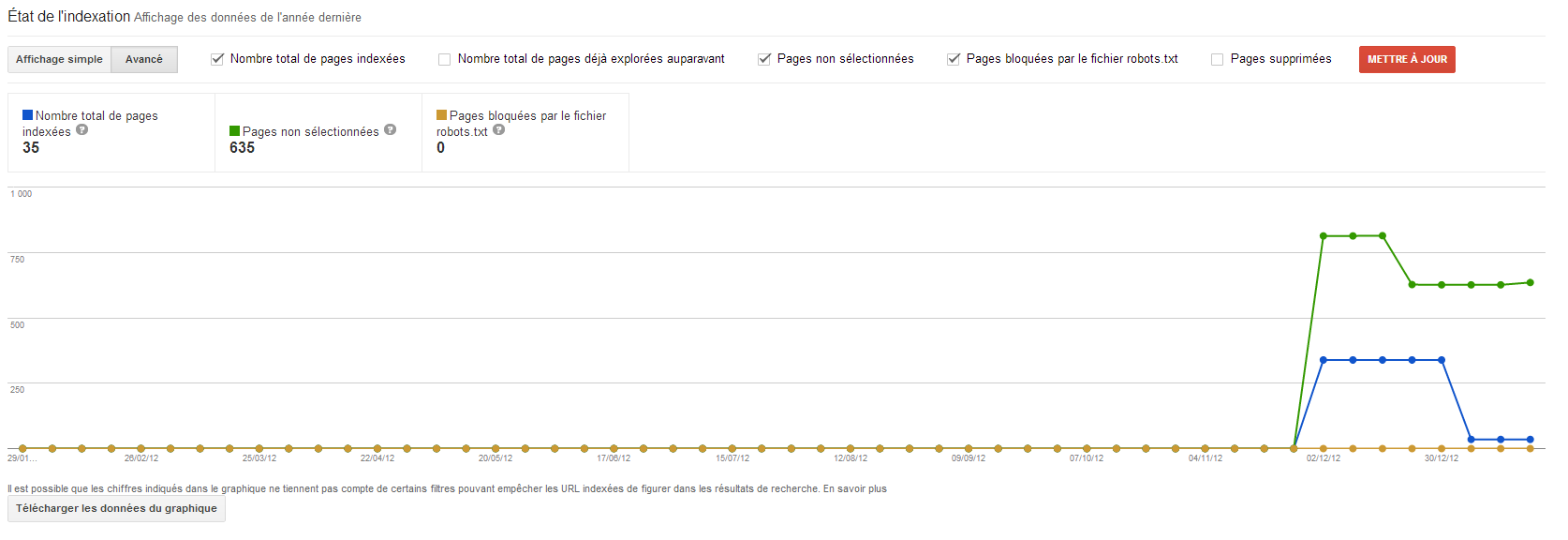Select the last green data point on the right

coord(1531,282)
